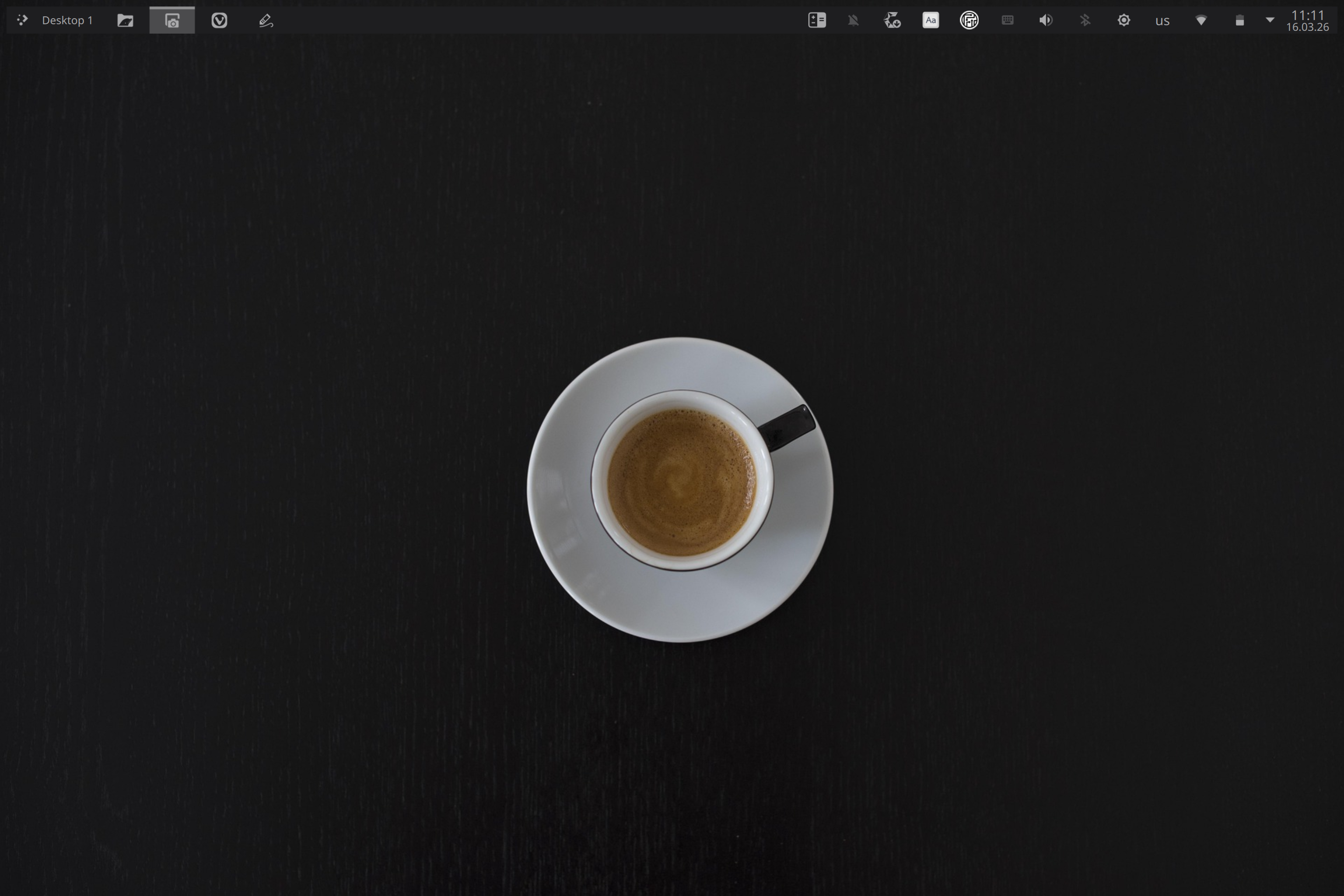
Task: Open the application launcher at far left
Action: click(x=23, y=20)
